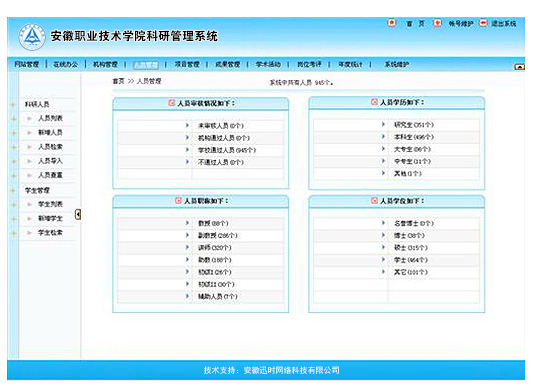This screenshot has height=387, width=534.
Task: Click the red icon in 人员审核情况如下 header
Action: click(x=172, y=103)
